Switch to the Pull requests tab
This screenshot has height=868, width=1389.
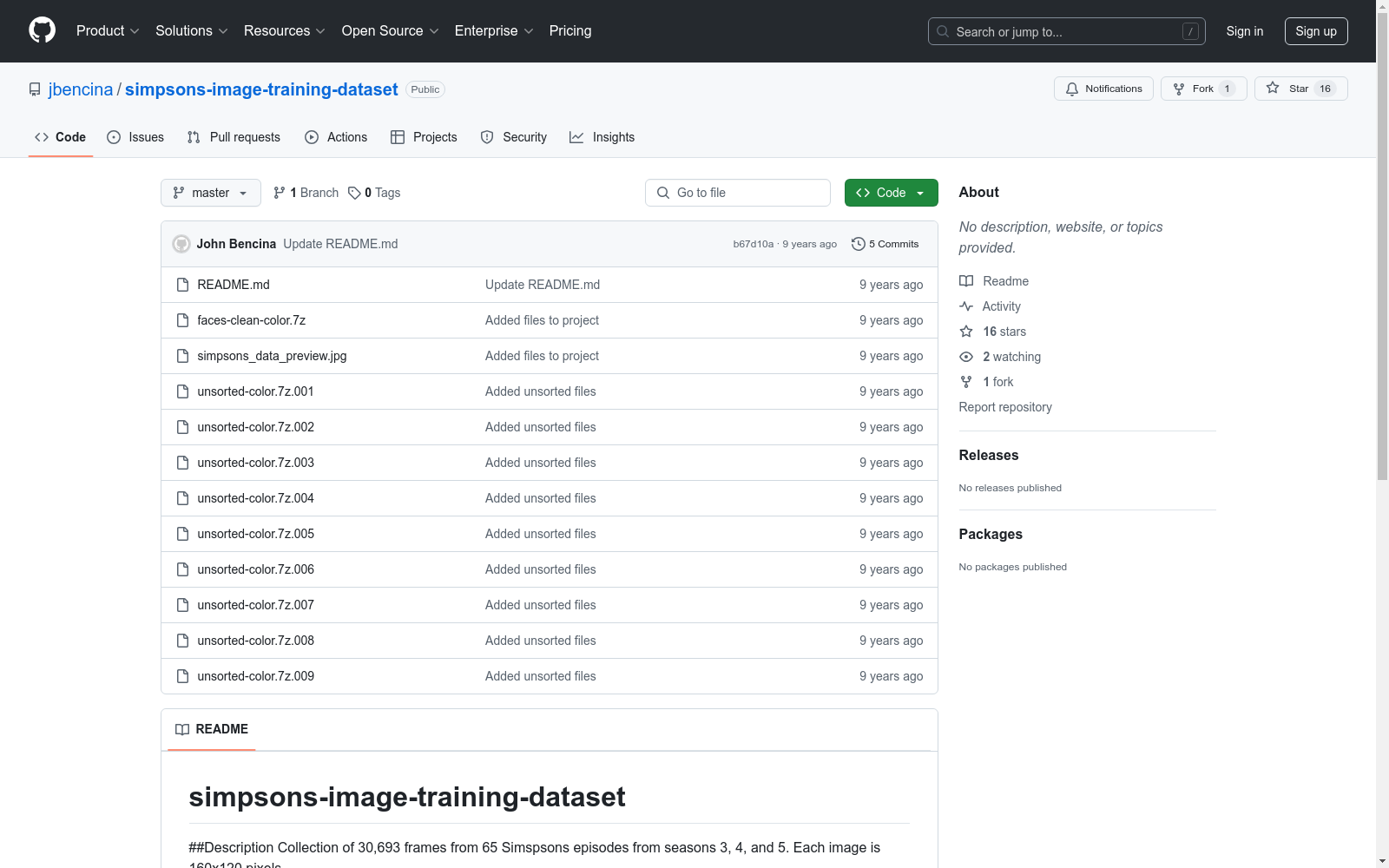tap(234, 137)
